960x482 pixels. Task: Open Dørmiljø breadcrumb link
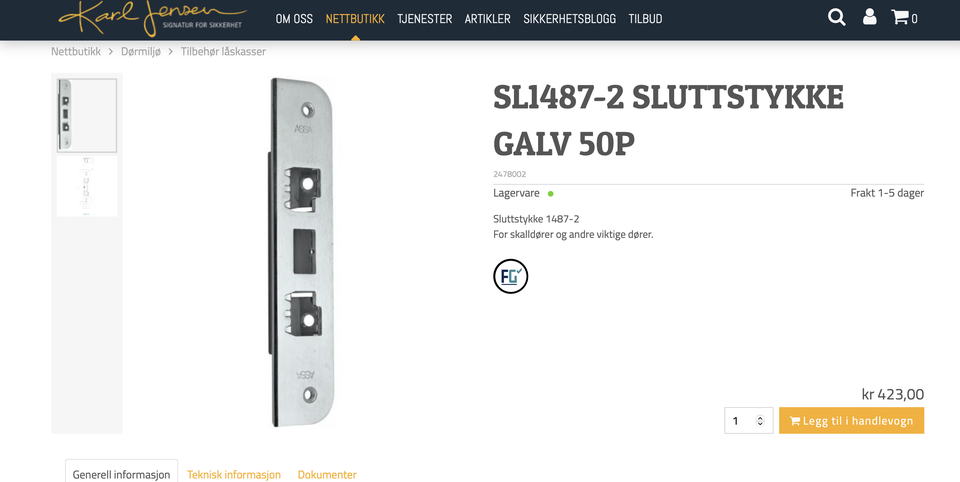click(141, 51)
